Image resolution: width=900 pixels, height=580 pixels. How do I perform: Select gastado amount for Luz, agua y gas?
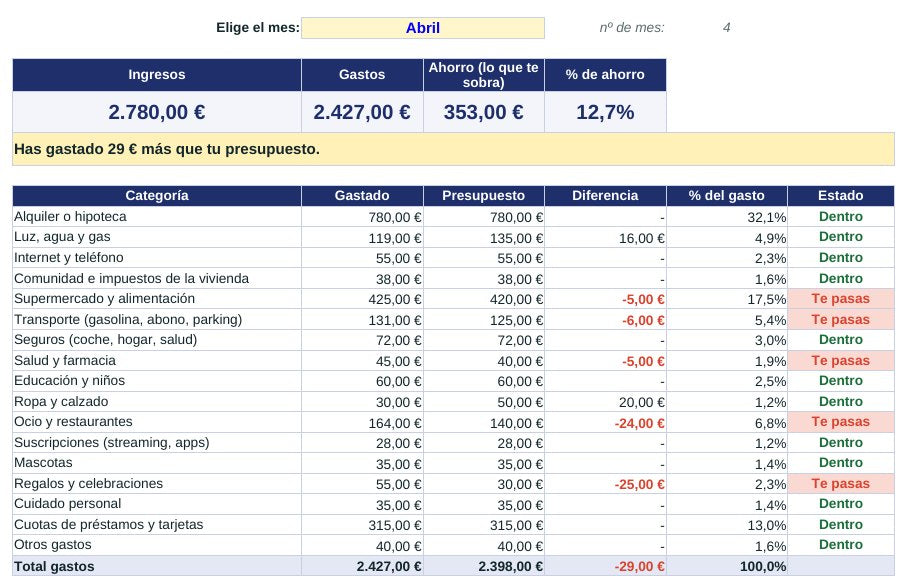[x=362, y=237]
